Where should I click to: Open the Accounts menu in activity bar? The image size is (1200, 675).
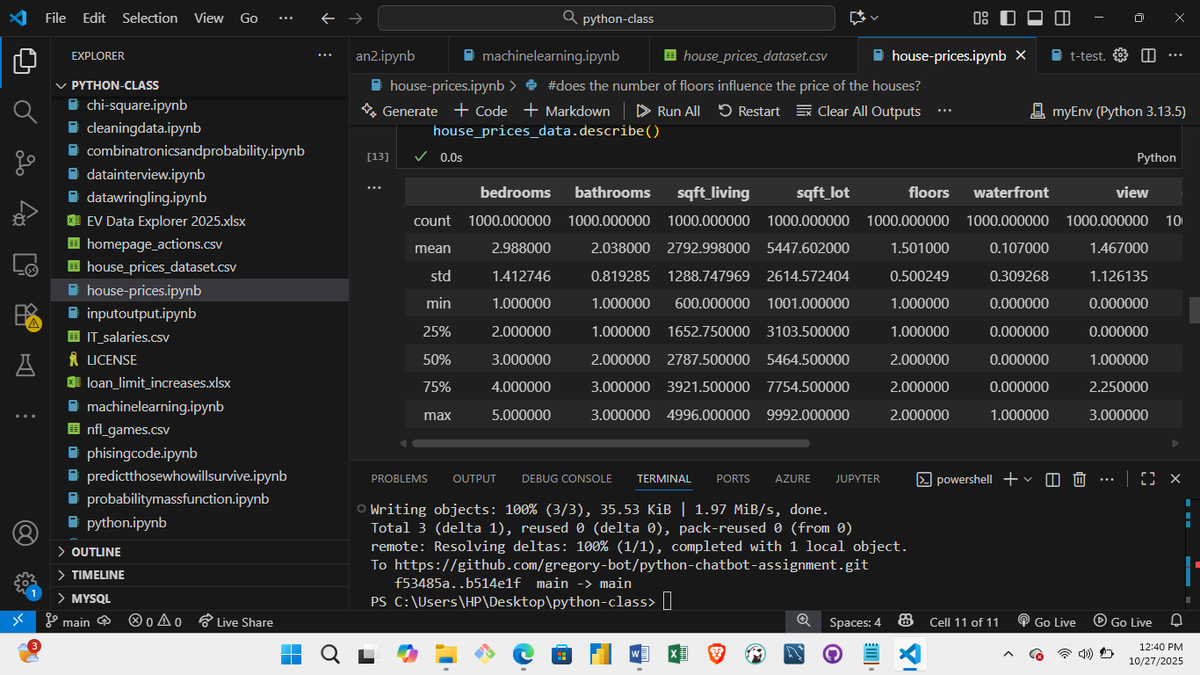pos(25,534)
